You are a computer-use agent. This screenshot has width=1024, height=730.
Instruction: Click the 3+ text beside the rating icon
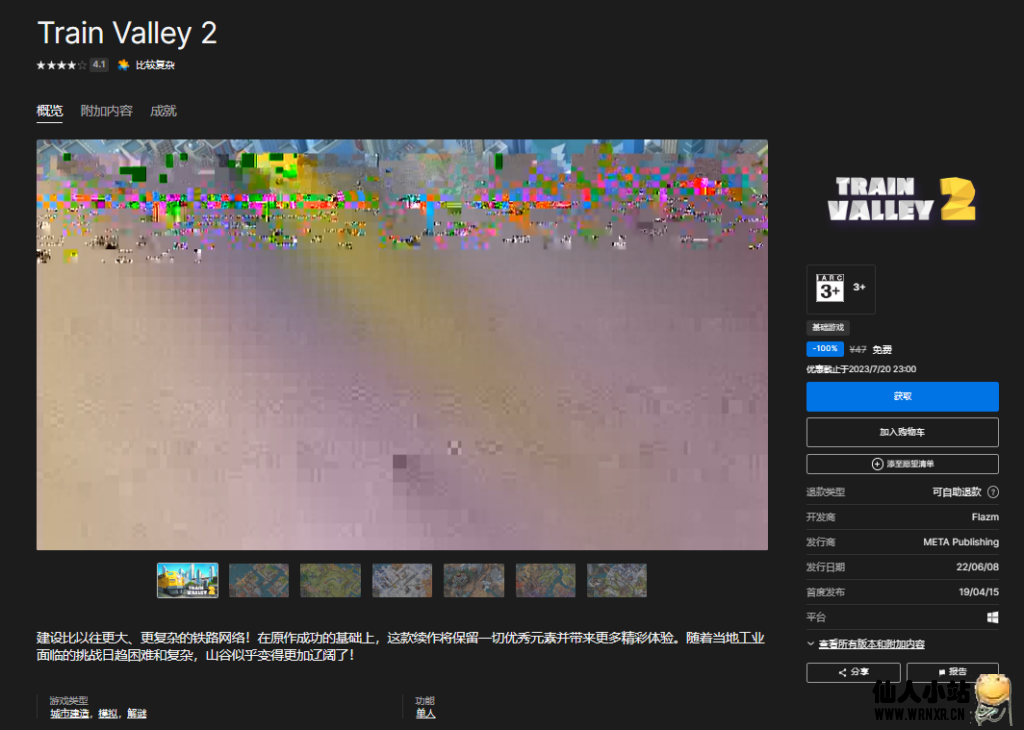coord(859,287)
